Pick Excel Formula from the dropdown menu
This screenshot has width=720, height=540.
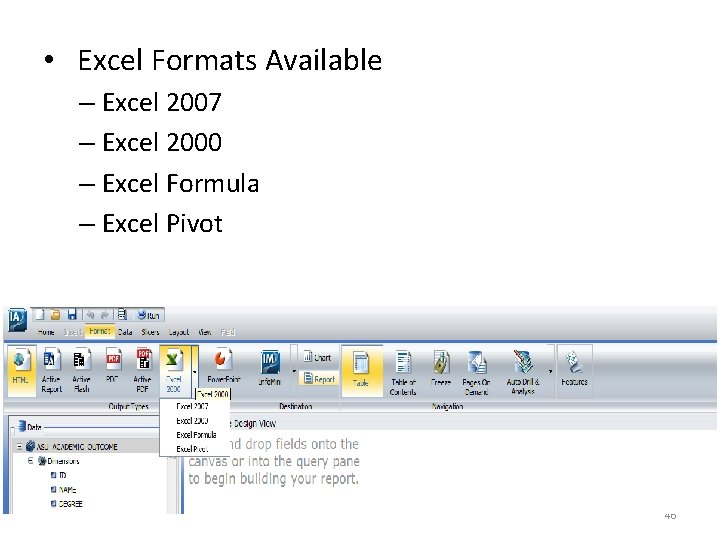[x=196, y=435]
